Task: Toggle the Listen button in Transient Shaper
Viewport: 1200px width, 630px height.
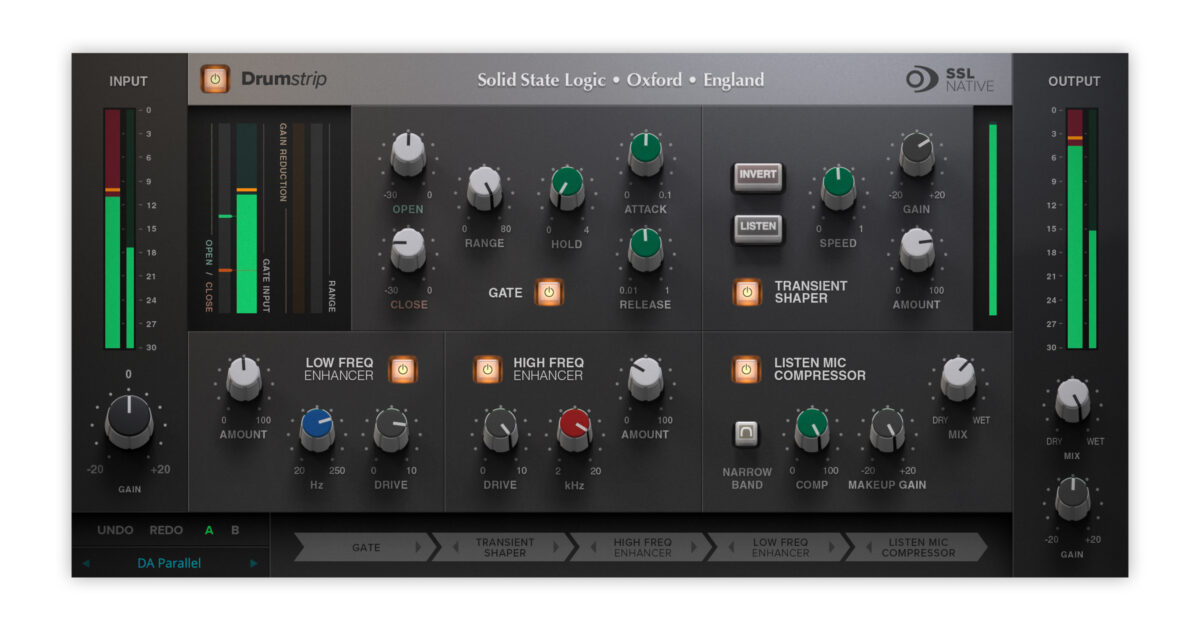Action: coord(757,227)
